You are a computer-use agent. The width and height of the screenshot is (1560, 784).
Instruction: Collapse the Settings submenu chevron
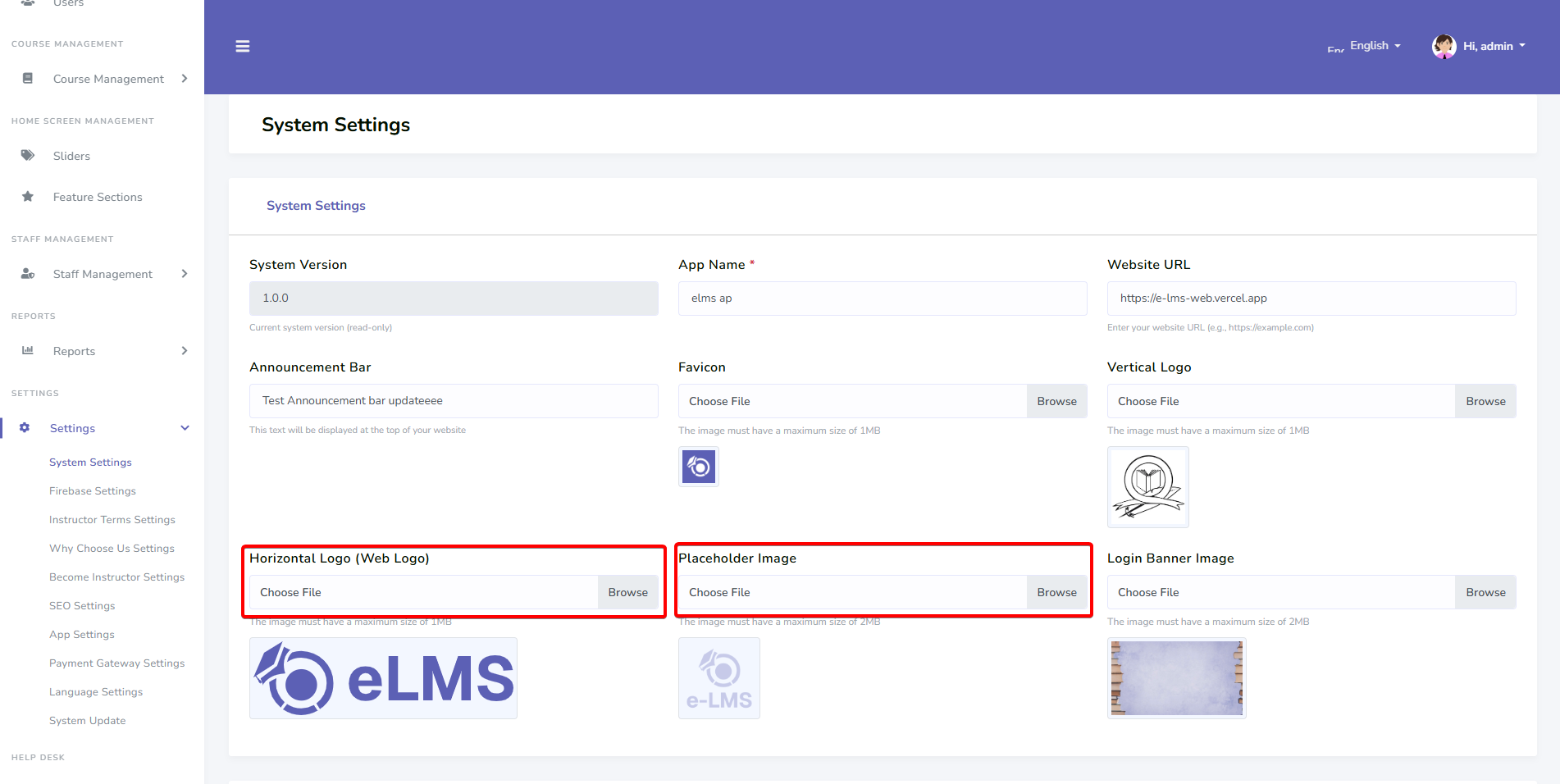click(185, 428)
